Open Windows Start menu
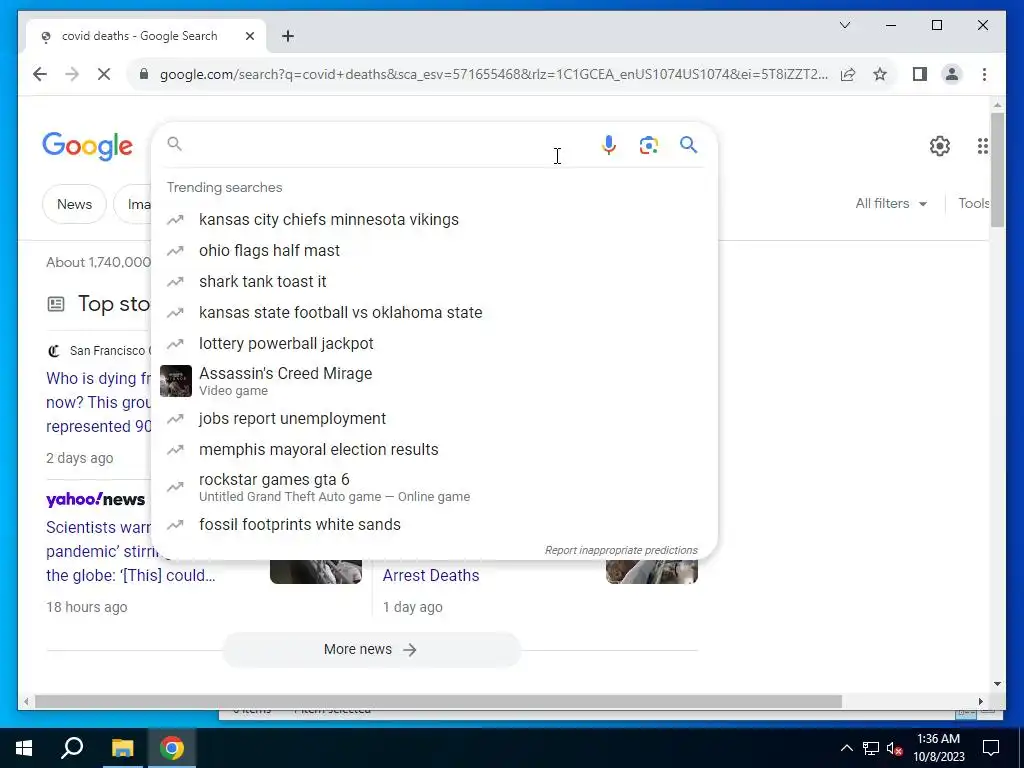This screenshot has width=1024, height=768. click(x=24, y=748)
